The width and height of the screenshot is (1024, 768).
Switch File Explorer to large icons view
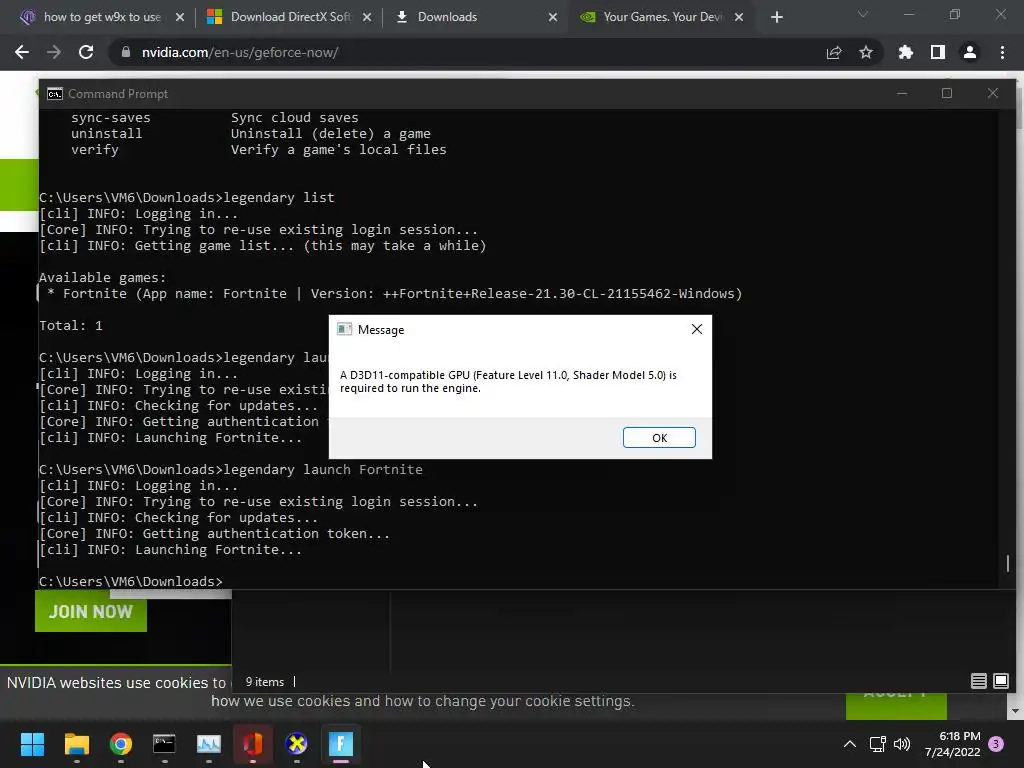[x=1000, y=681]
